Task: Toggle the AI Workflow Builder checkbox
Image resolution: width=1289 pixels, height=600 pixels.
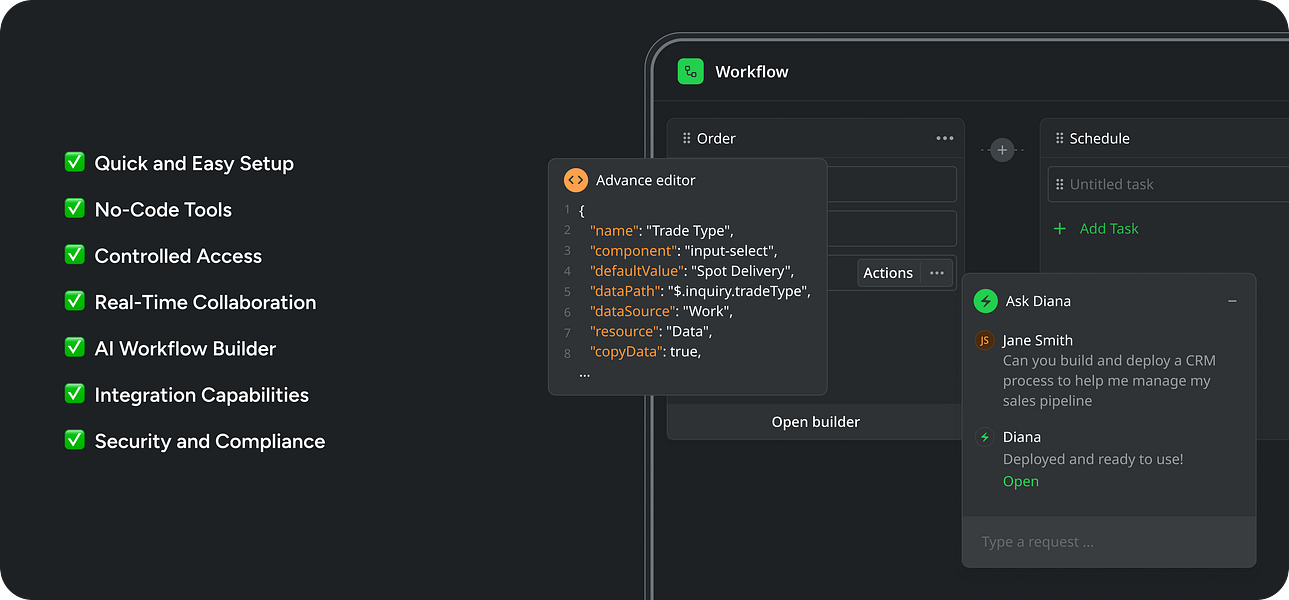Action: click(x=74, y=348)
